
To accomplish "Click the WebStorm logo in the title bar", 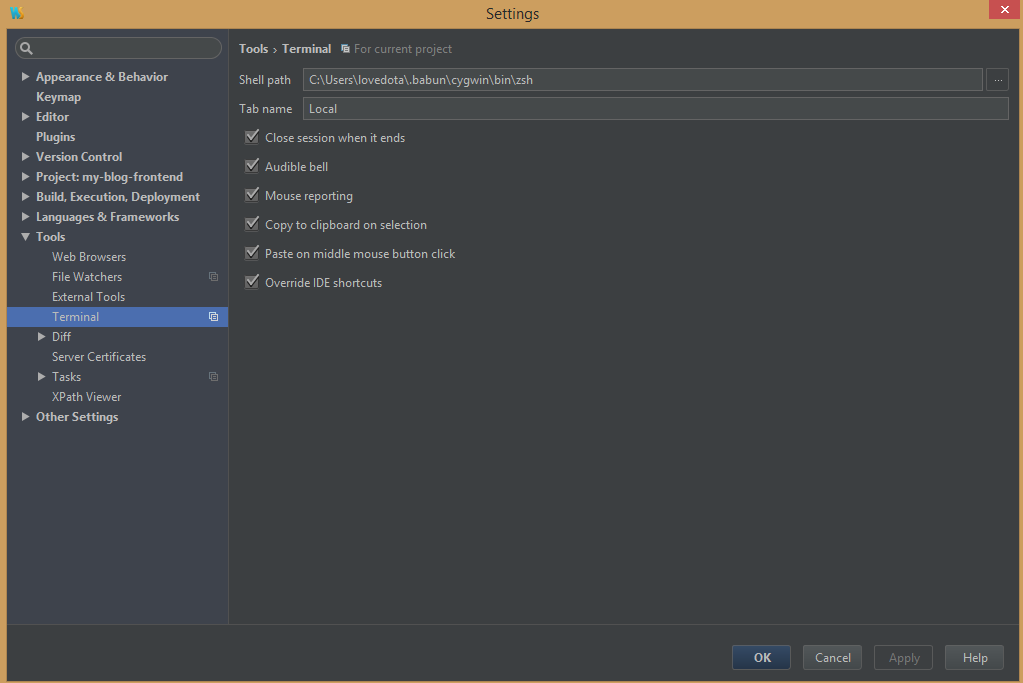I will click(15, 13).
